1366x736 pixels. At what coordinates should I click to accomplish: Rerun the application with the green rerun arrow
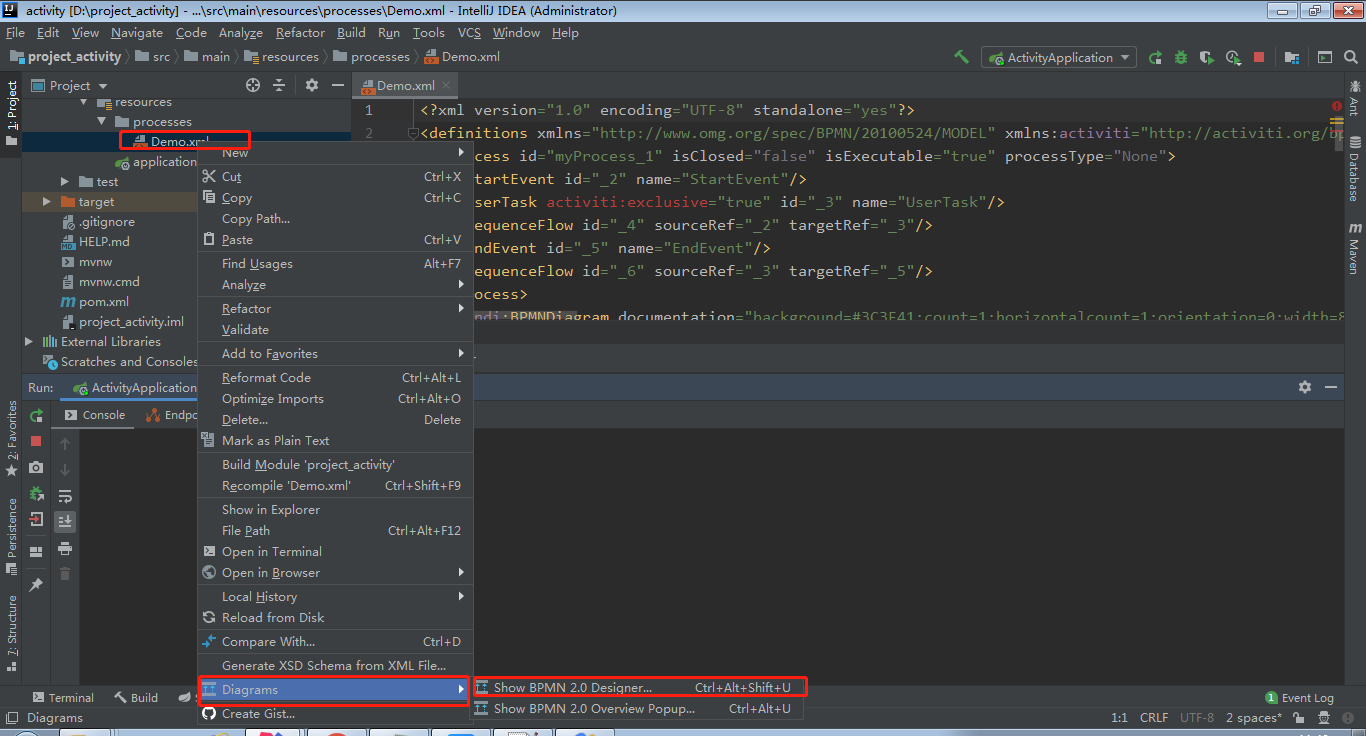point(36,414)
